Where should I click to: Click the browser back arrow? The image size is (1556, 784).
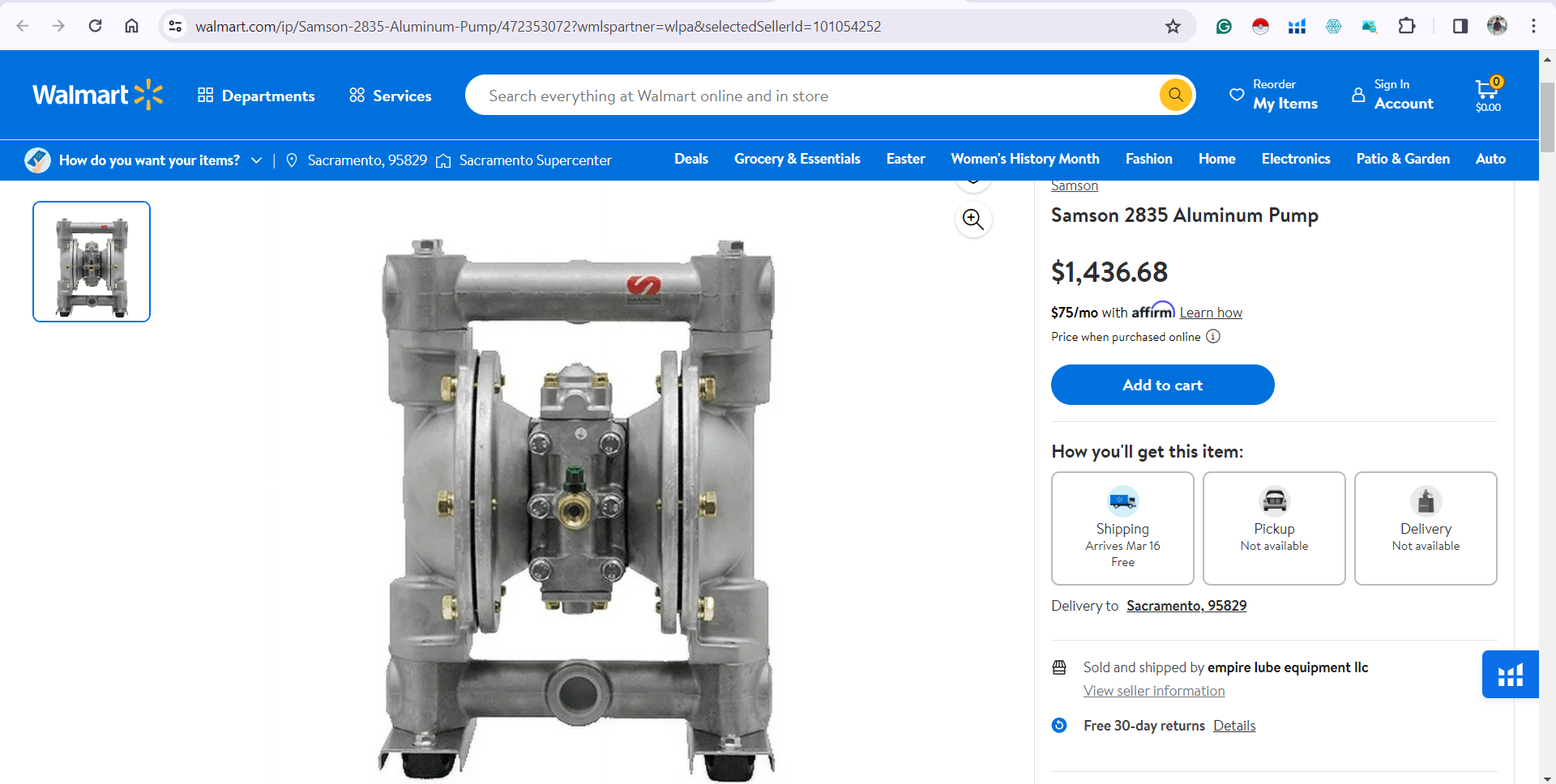point(23,26)
